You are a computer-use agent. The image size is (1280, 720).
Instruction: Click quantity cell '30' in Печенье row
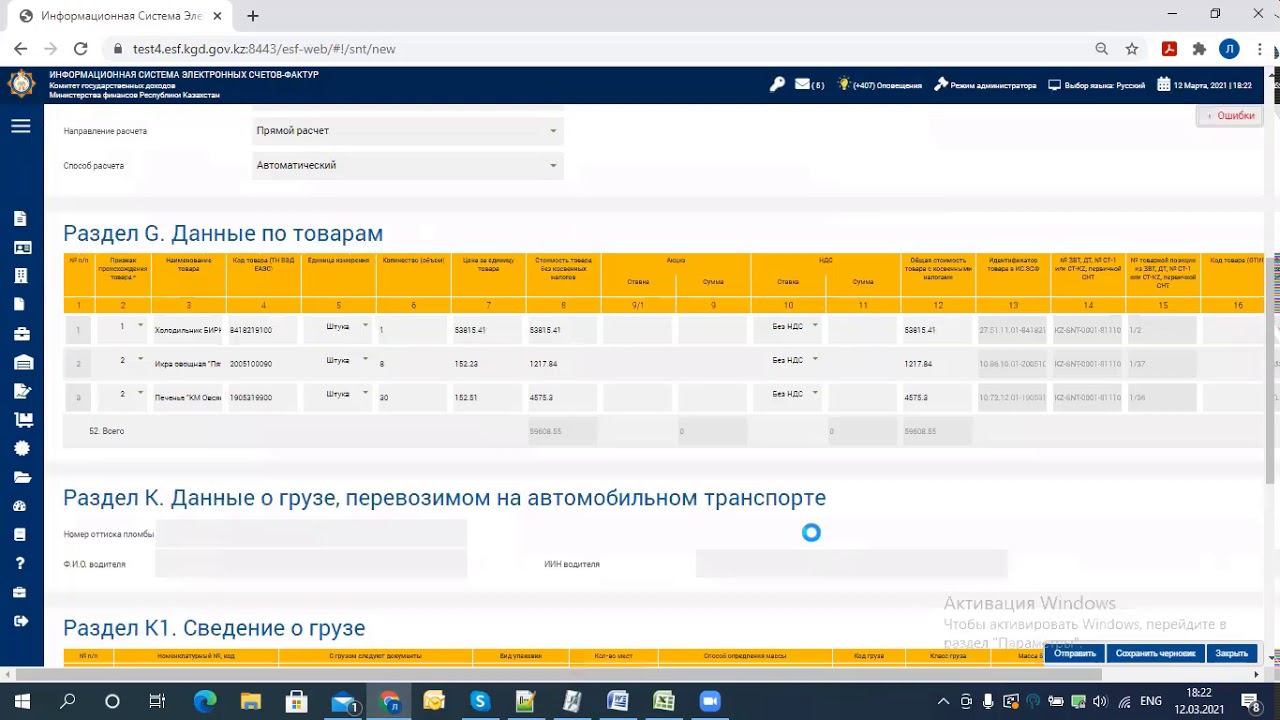tap(412, 398)
